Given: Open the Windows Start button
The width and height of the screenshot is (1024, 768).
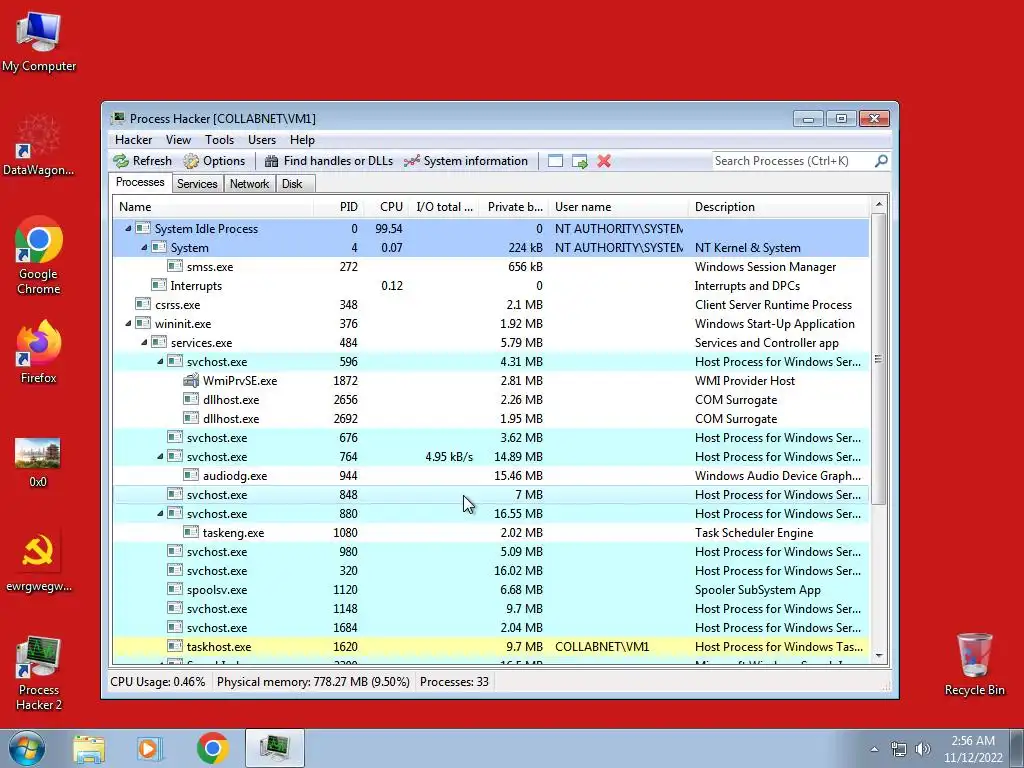Looking at the screenshot, I should [27, 748].
